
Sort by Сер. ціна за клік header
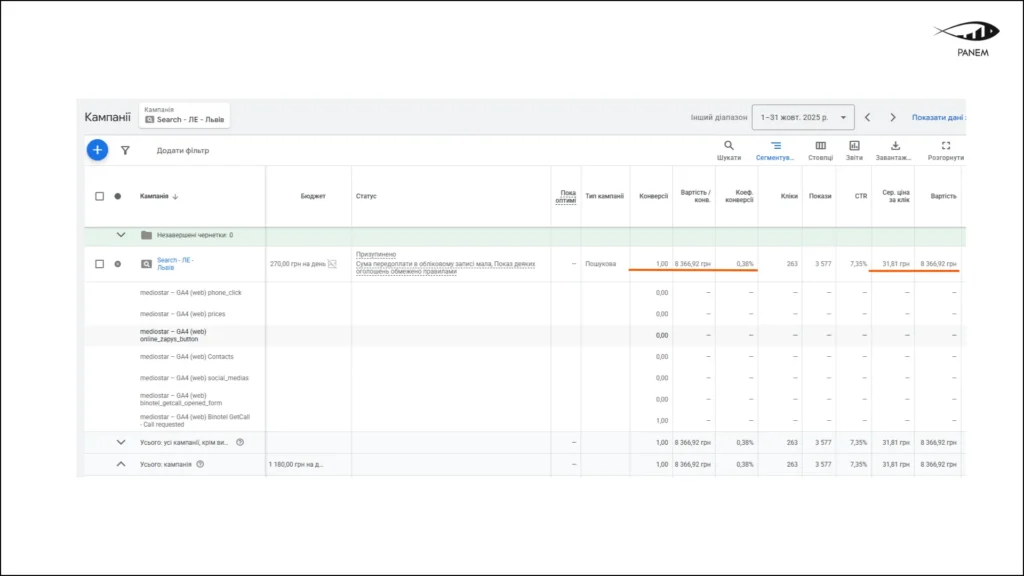[895, 196]
